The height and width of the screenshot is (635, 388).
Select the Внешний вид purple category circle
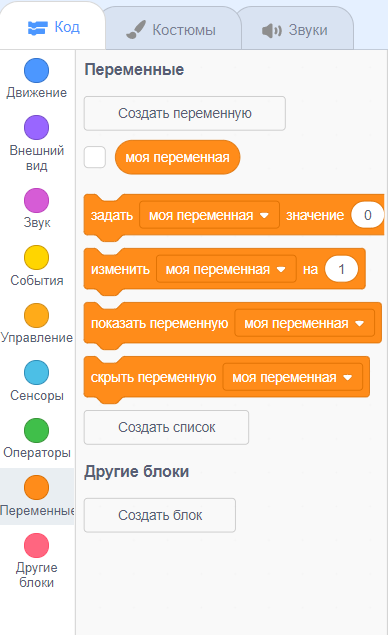click(36, 127)
